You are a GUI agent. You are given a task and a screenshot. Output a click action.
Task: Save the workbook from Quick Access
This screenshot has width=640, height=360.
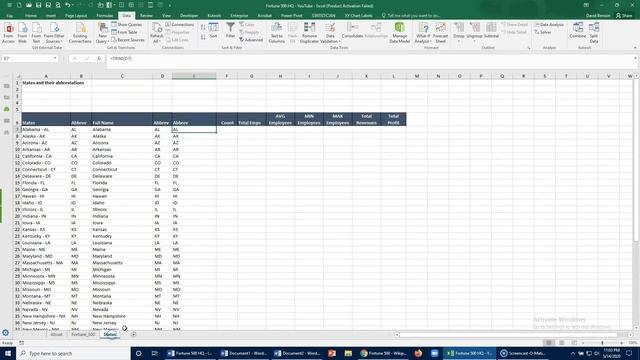tap(38, 5)
